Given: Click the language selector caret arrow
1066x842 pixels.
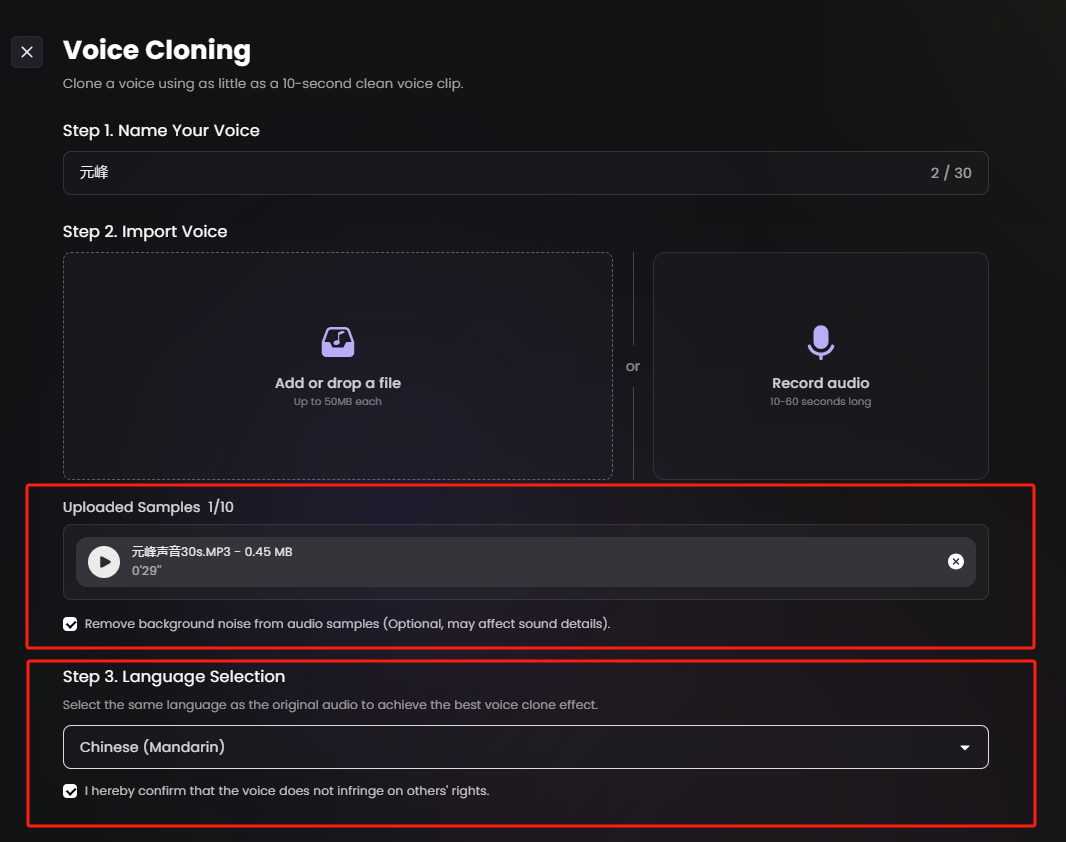Looking at the screenshot, I should tap(965, 748).
